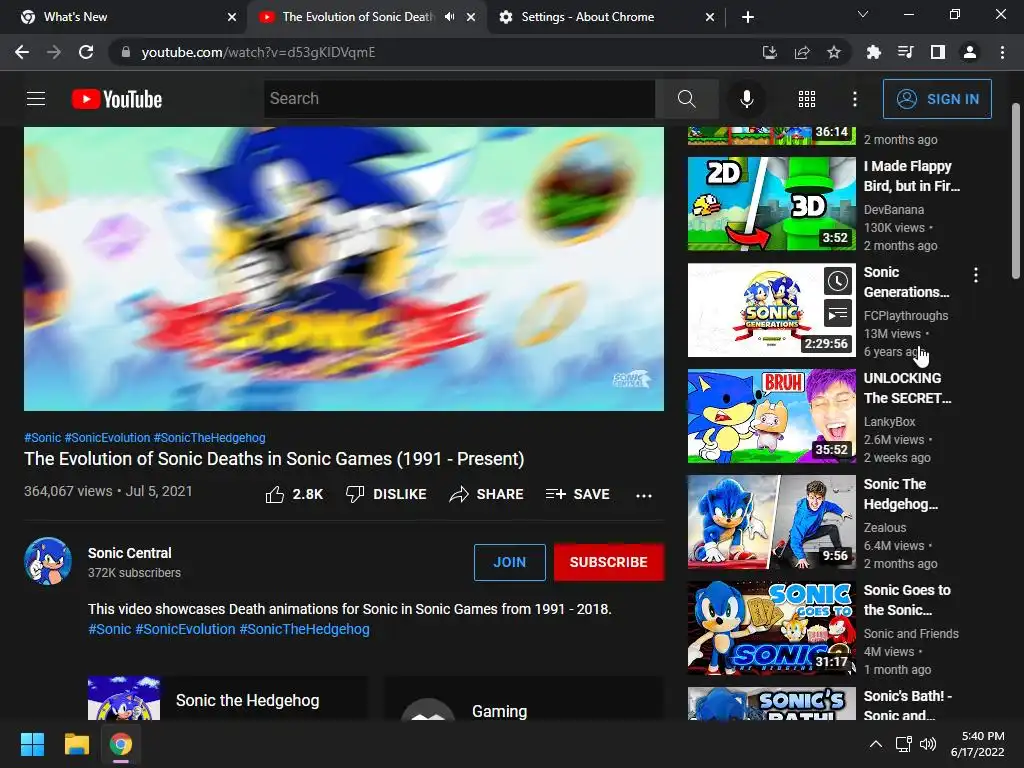1024x768 pixels.
Task: Click in the YouTube search field
Action: pyautogui.click(x=459, y=99)
